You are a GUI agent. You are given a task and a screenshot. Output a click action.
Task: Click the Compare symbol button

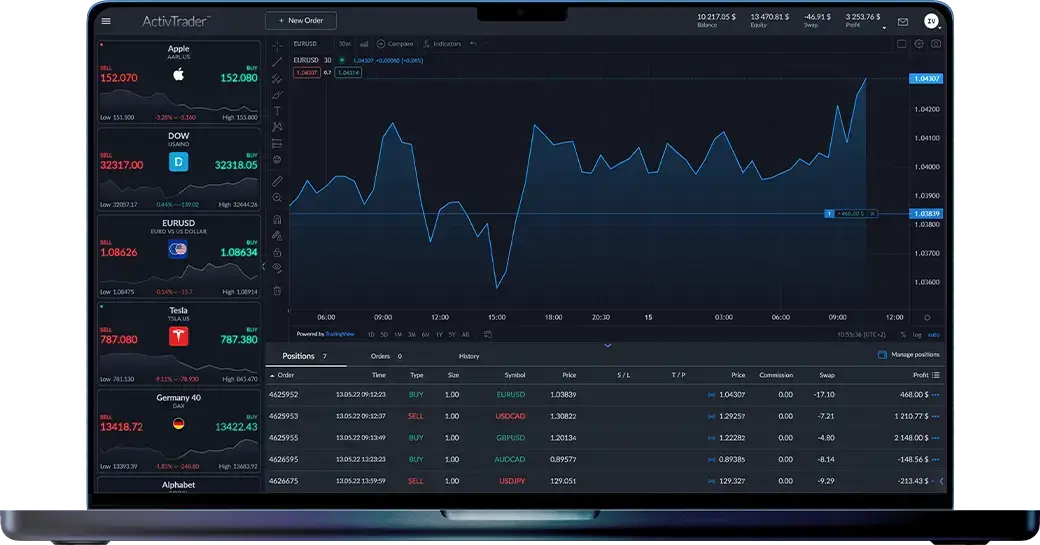(x=395, y=44)
